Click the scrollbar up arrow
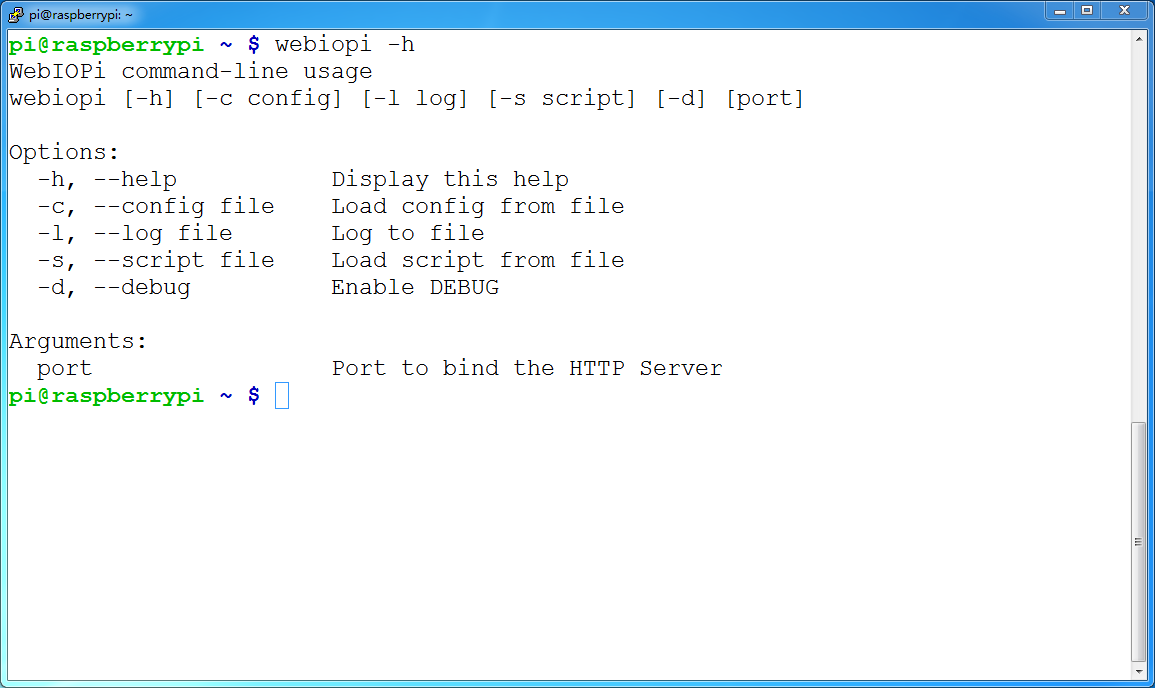This screenshot has width=1155, height=688. (x=1139, y=38)
